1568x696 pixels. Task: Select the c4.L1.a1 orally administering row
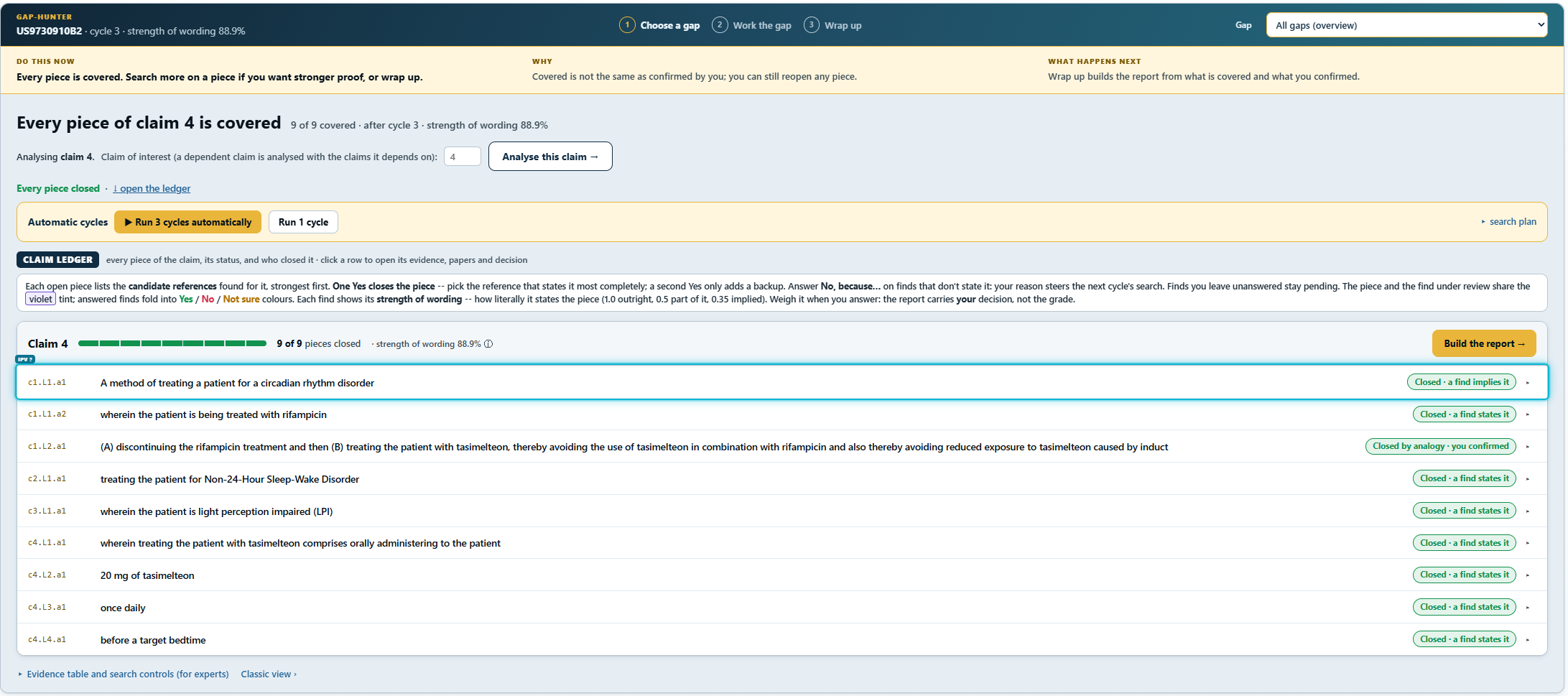[782, 543]
